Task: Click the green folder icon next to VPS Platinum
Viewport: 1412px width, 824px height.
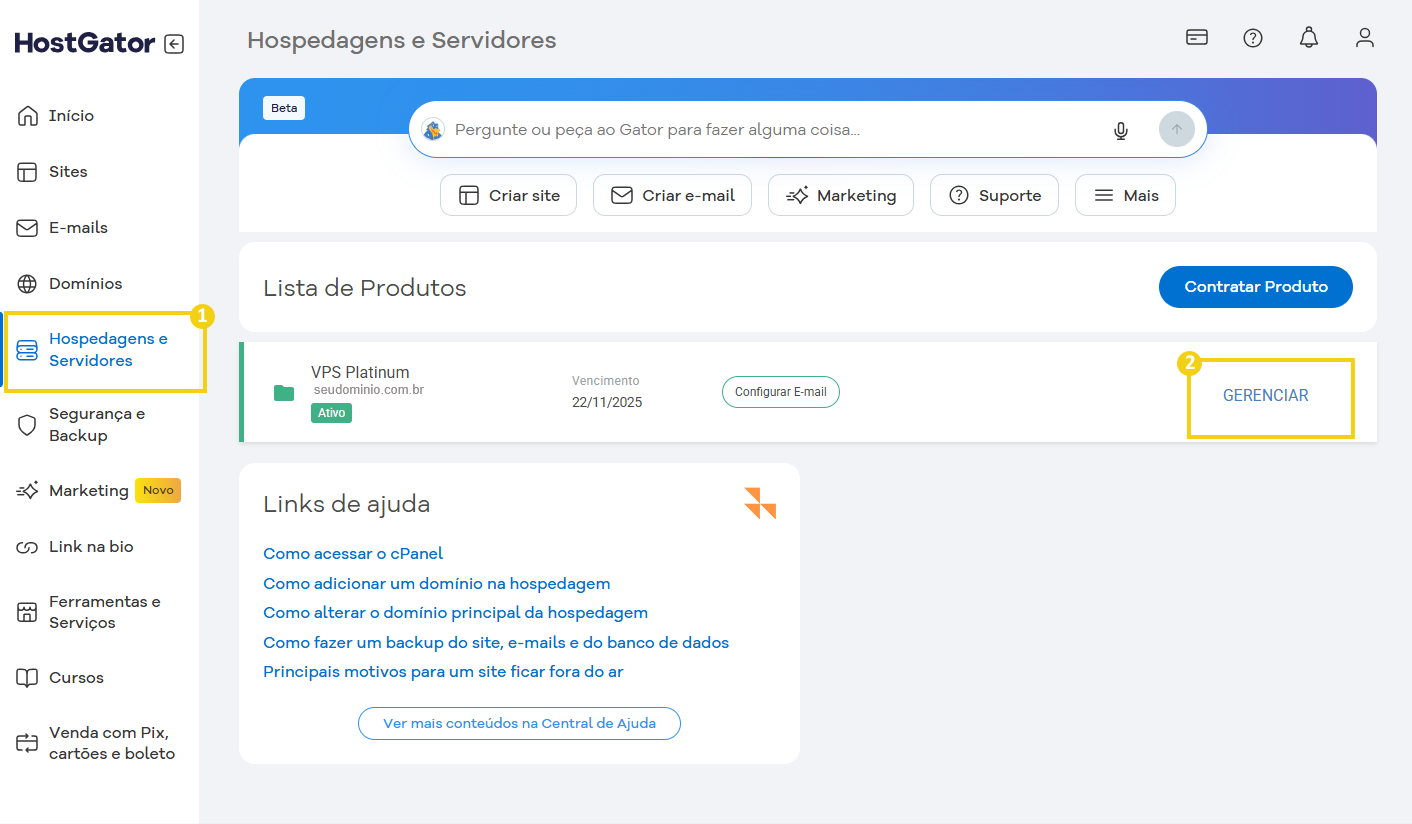Action: 283,393
